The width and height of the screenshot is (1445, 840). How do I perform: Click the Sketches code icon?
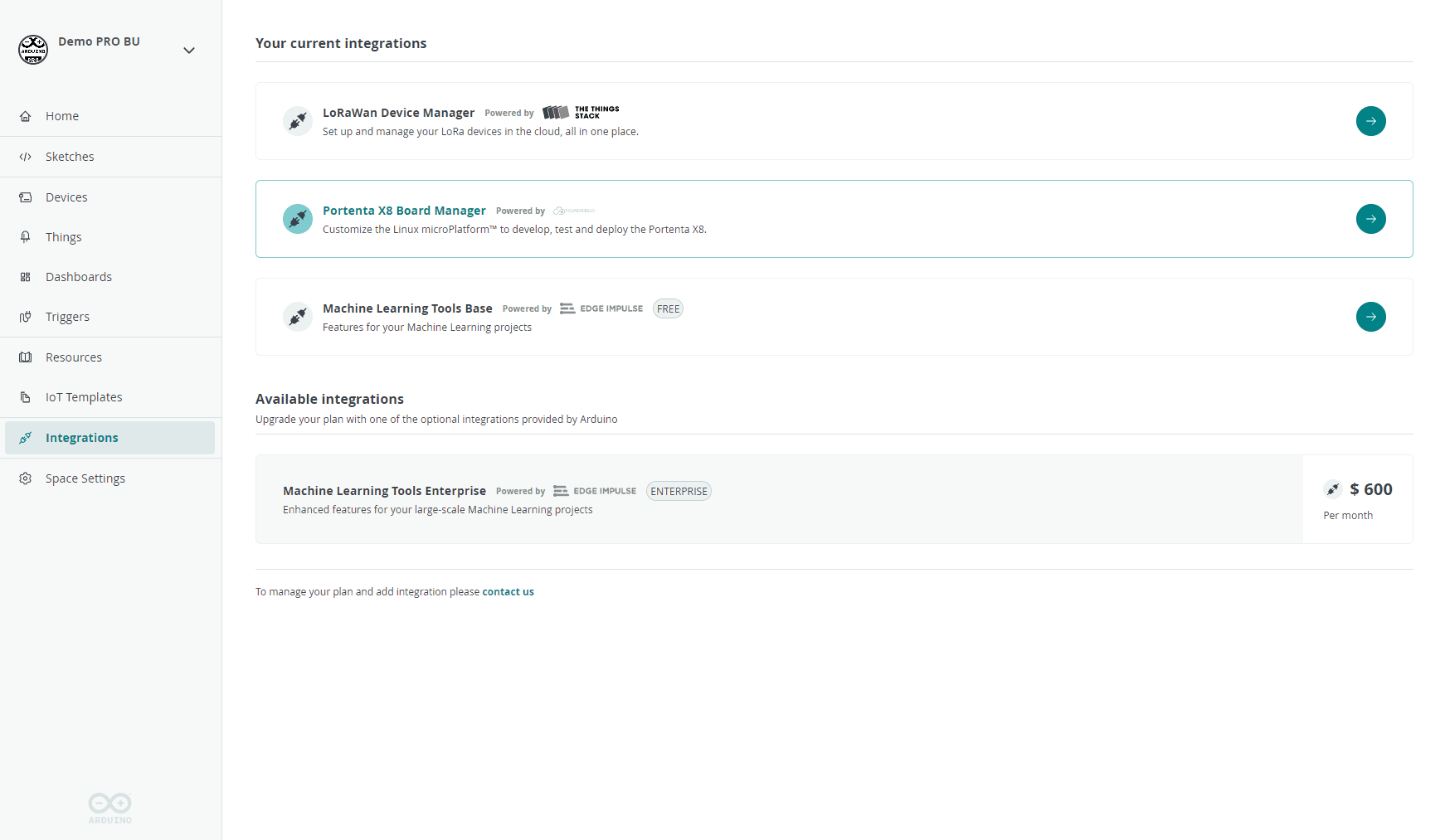(26, 157)
